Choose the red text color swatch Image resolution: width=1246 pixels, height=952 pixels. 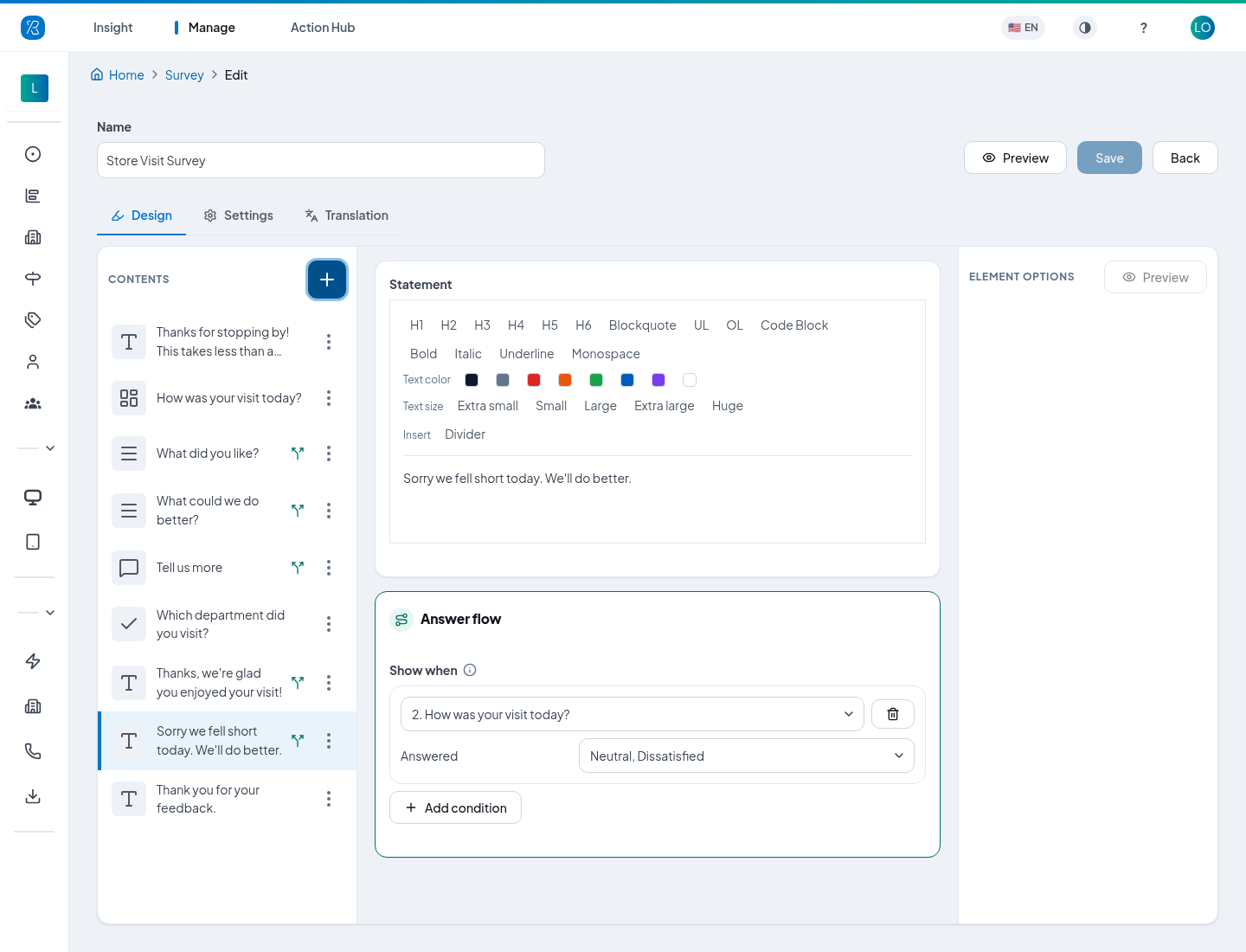click(x=534, y=380)
